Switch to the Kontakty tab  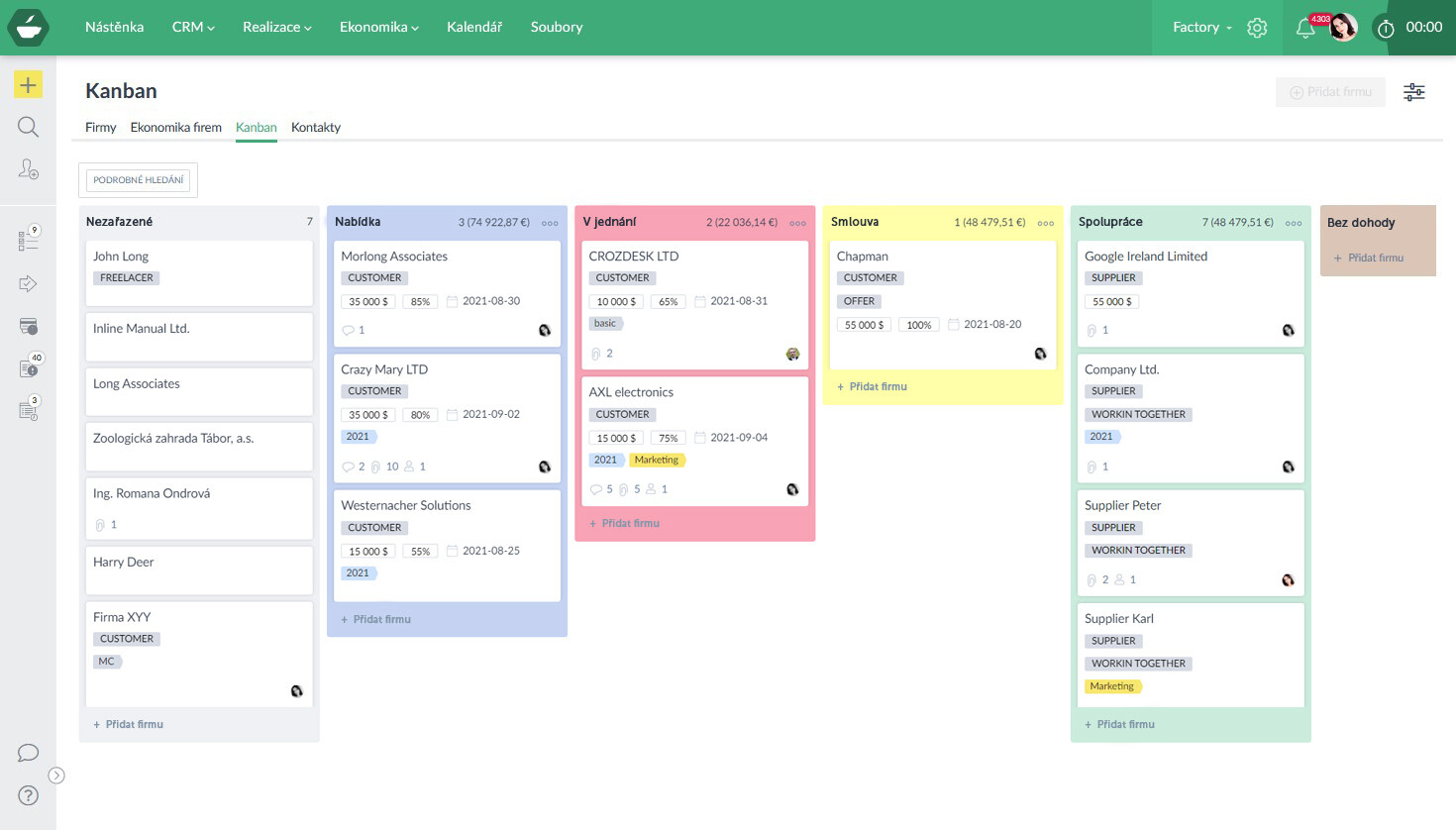315,128
